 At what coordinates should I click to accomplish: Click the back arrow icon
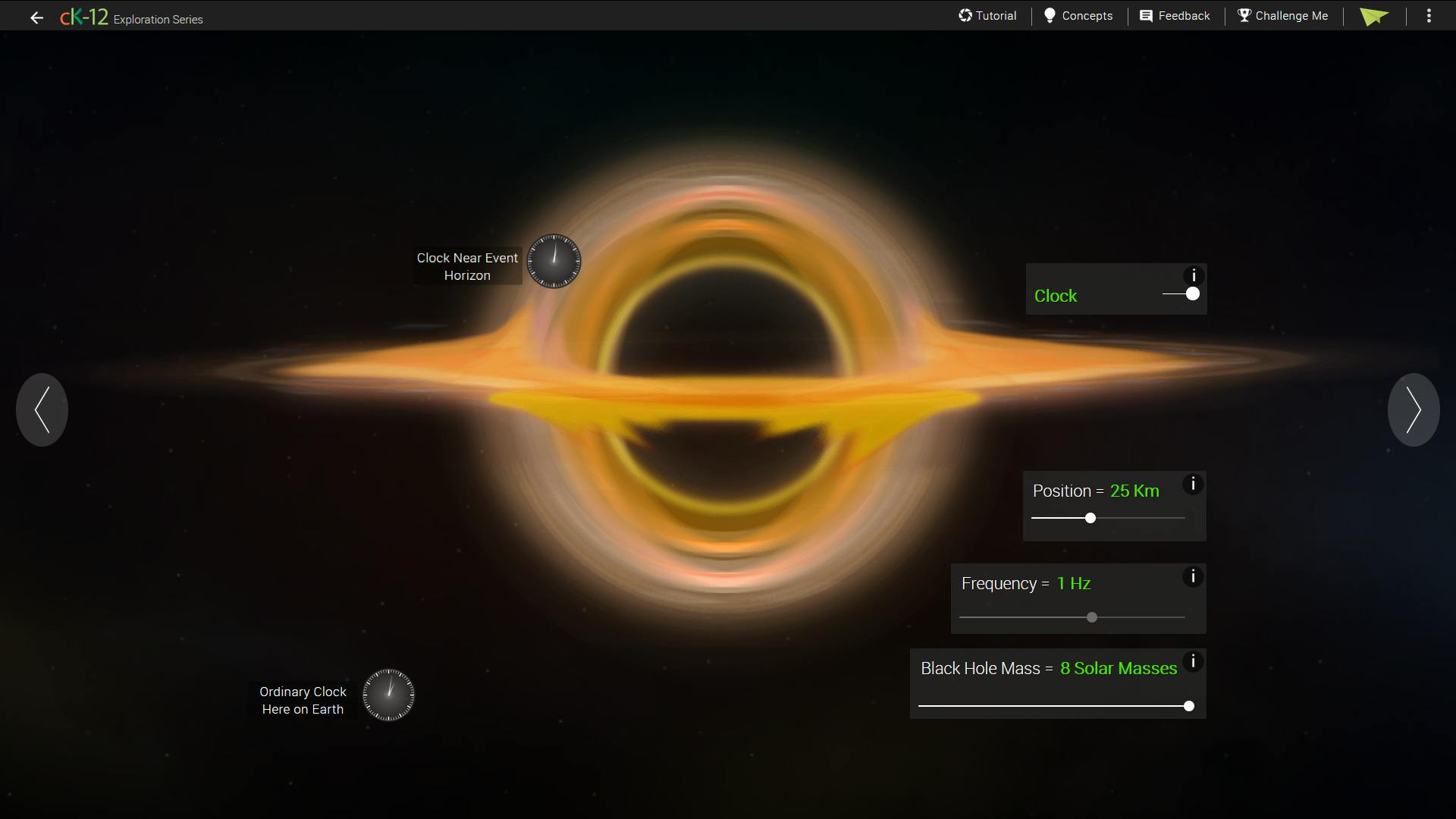coord(36,17)
